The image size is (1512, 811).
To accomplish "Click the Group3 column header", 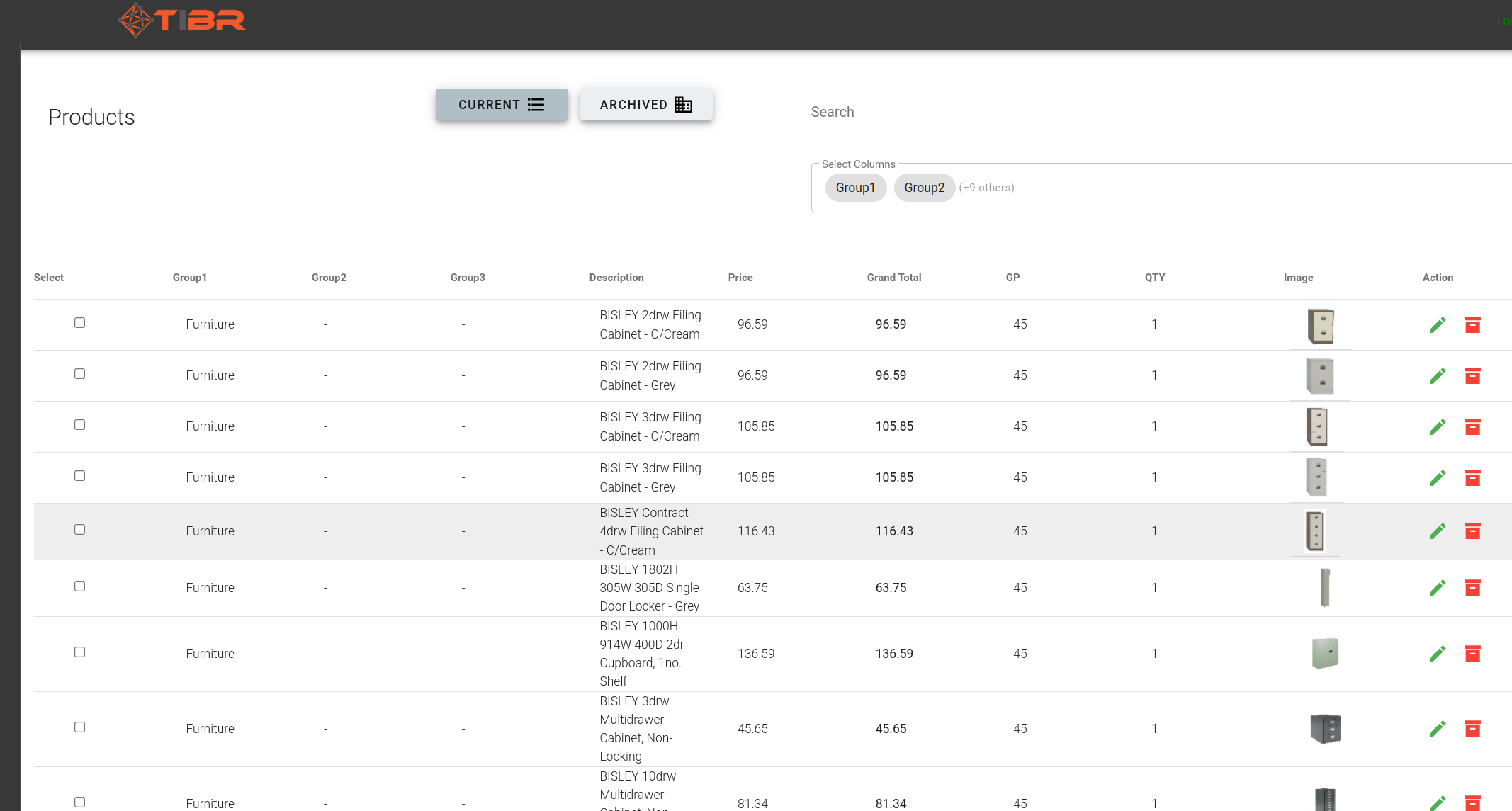I will (x=468, y=278).
